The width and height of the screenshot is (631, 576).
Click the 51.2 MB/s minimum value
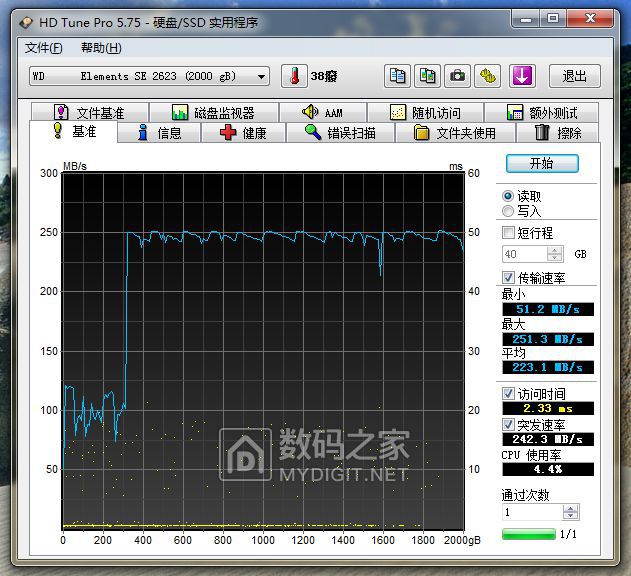548,309
